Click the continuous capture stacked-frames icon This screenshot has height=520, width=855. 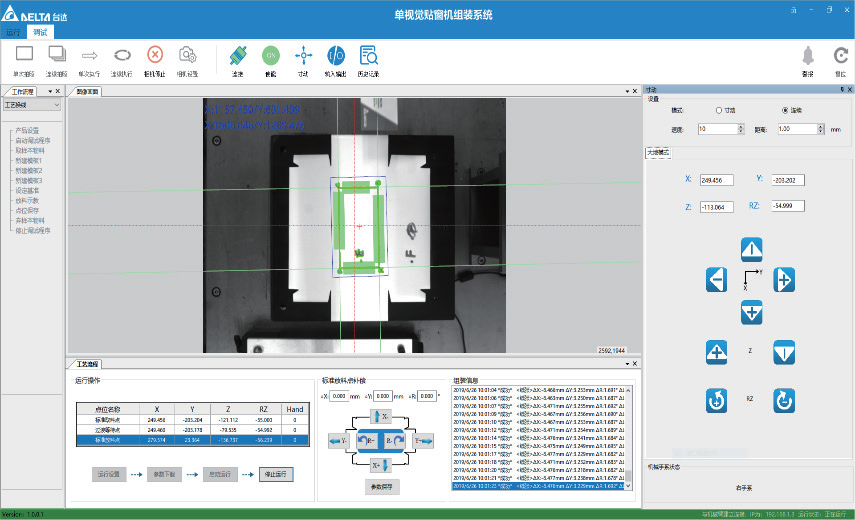57,55
